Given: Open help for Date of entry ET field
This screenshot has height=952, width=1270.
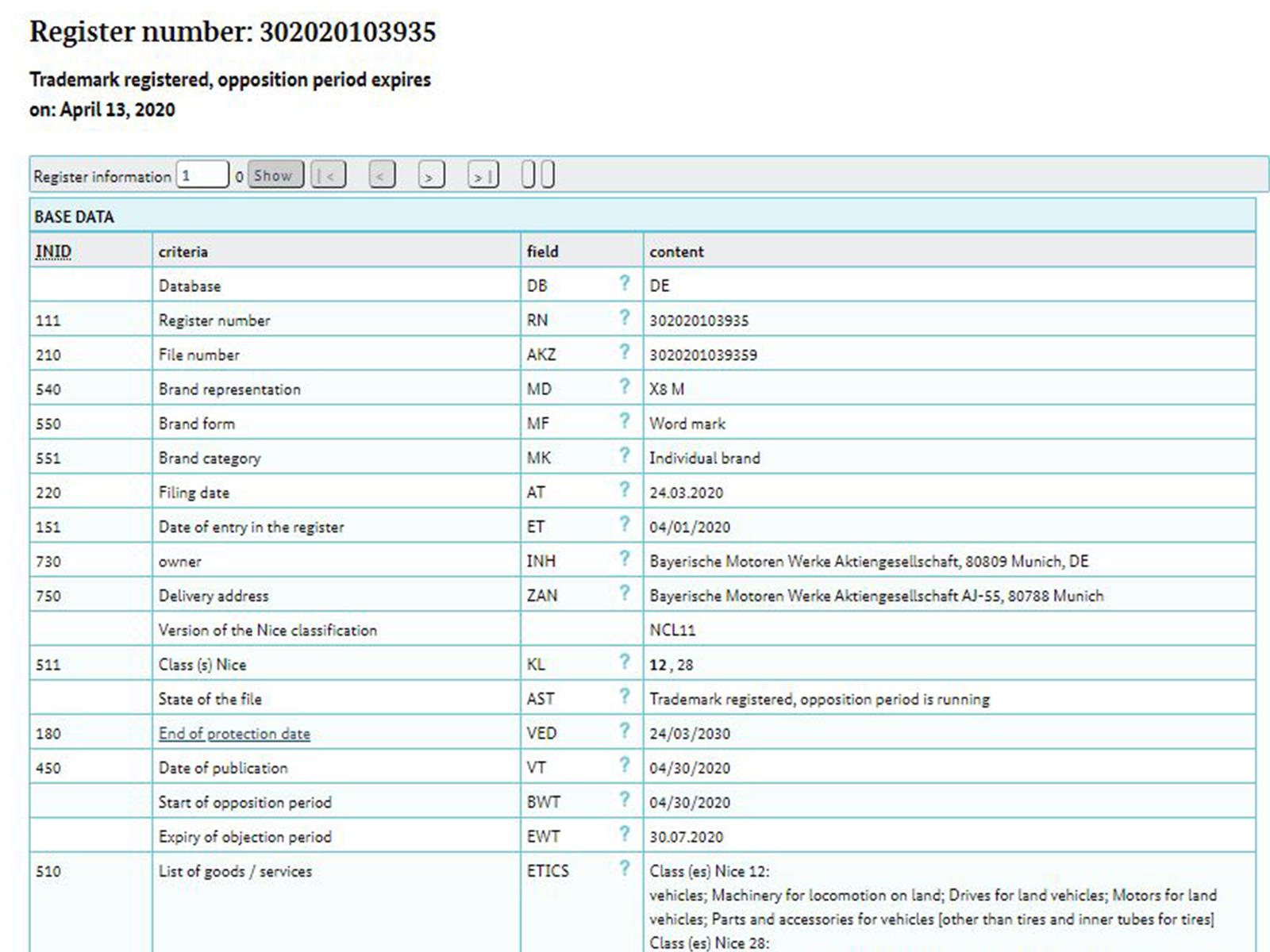Looking at the screenshot, I should coord(625,524).
